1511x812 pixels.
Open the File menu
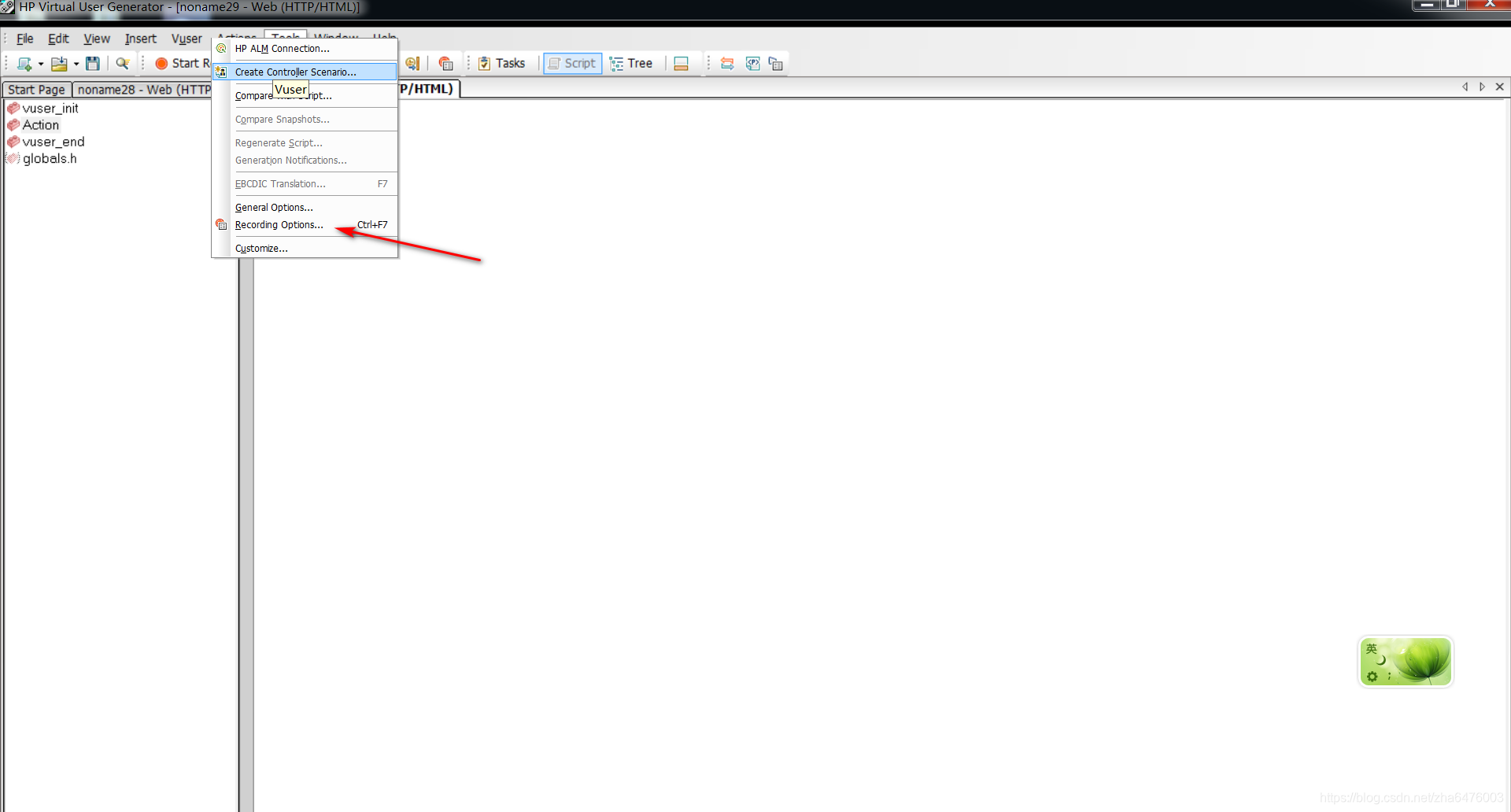pyautogui.click(x=25, y=39)
